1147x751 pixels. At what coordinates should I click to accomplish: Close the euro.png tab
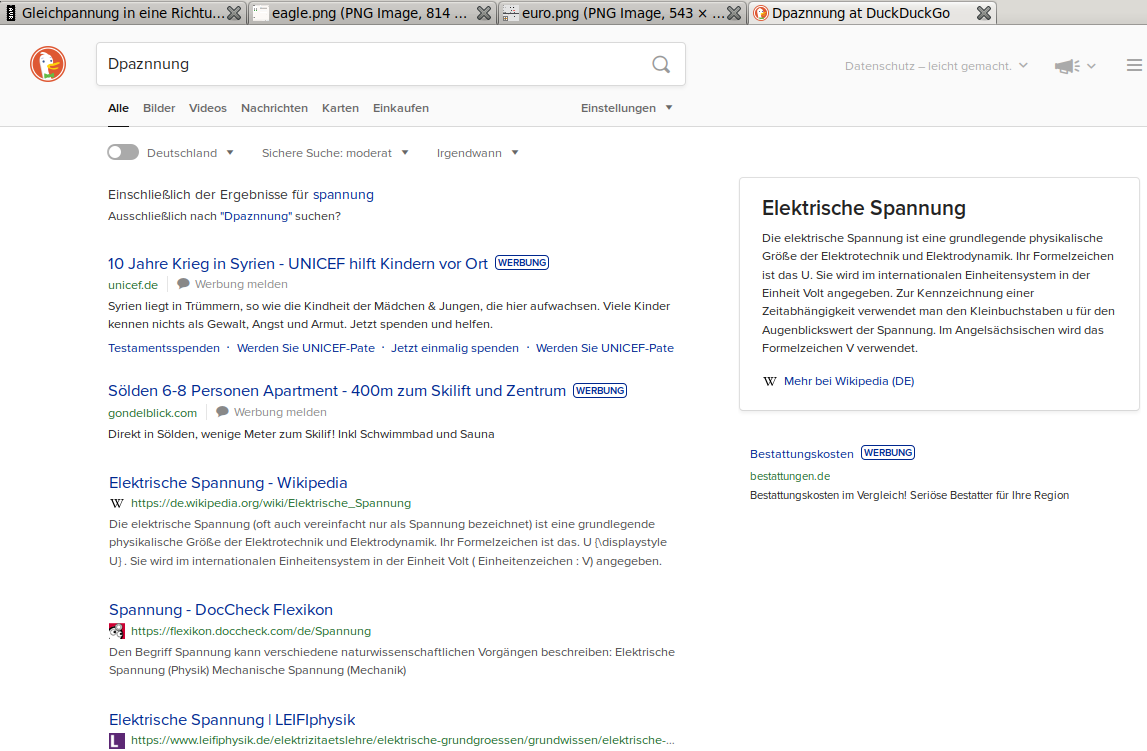point(734,12)
